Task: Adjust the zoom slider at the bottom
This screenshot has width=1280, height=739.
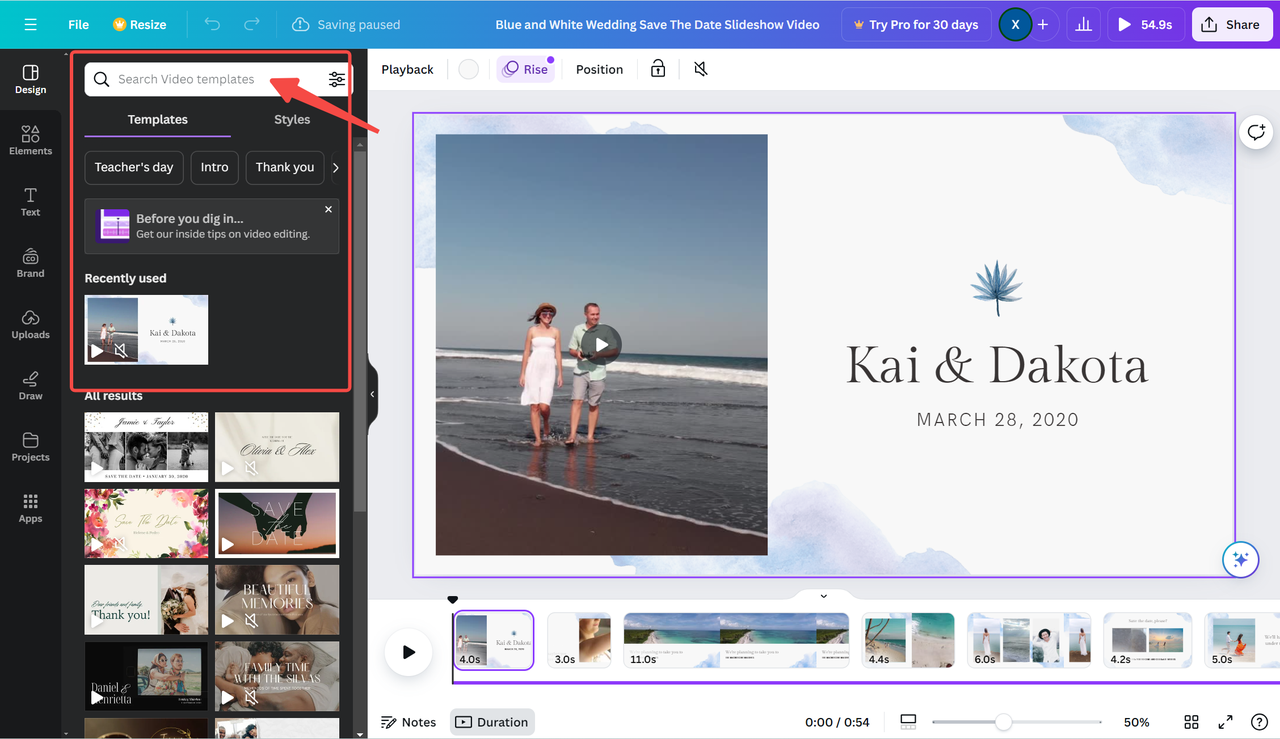Action: click(1003, 721)
